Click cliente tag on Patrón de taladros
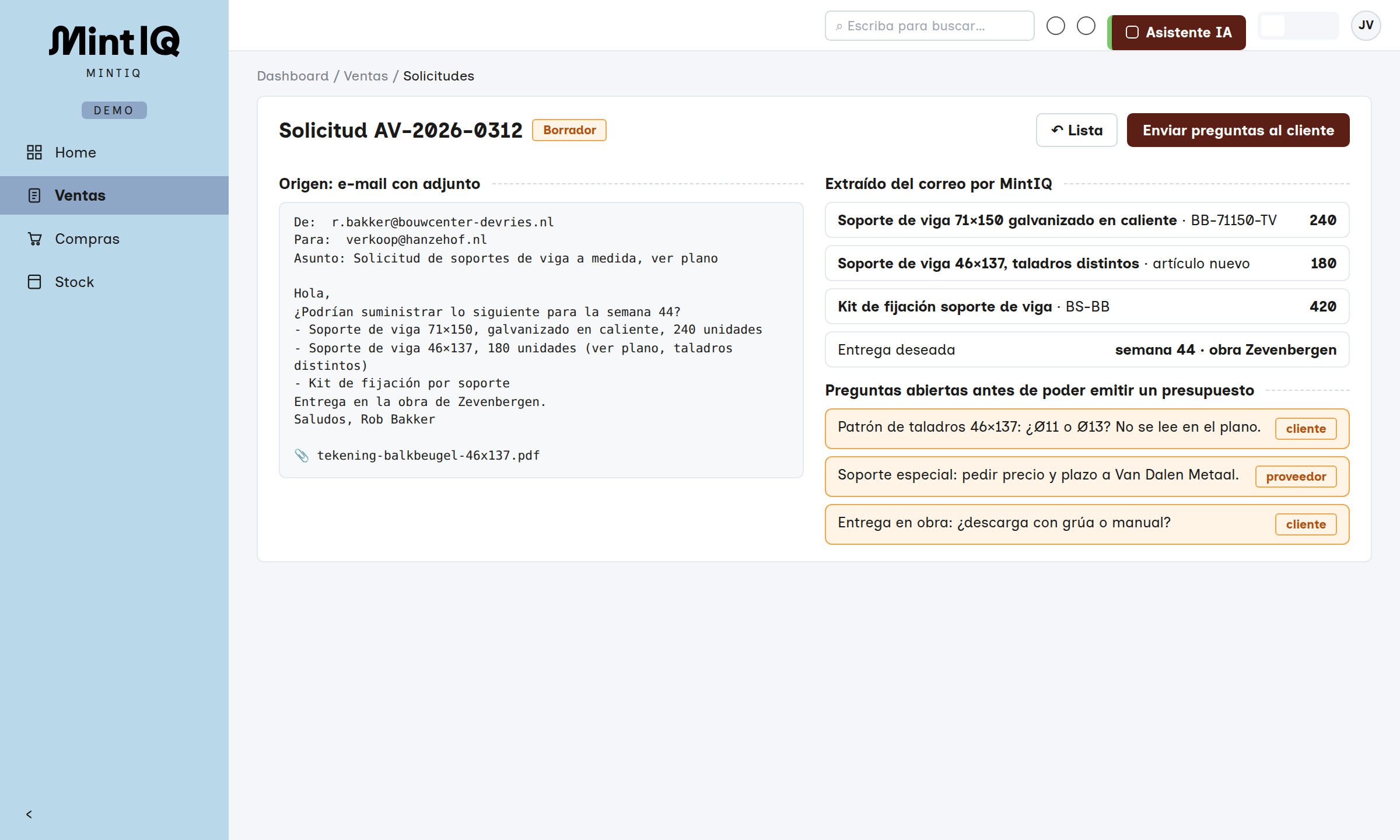The image size is (1400, 840). (1305, 429)
